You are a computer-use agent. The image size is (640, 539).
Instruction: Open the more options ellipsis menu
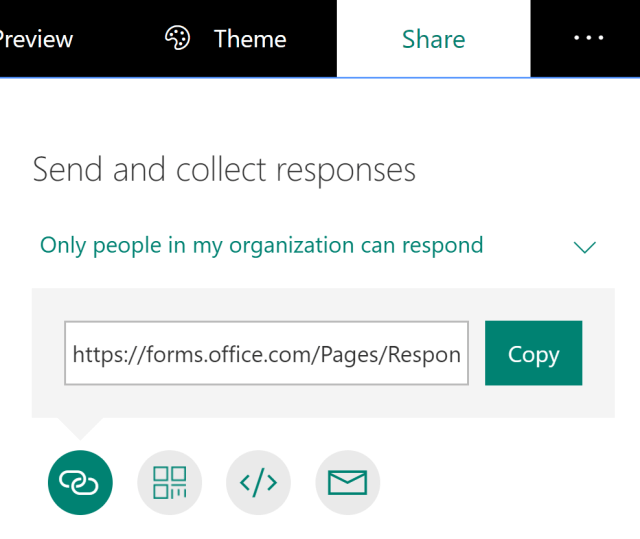[x=588, y=39]
